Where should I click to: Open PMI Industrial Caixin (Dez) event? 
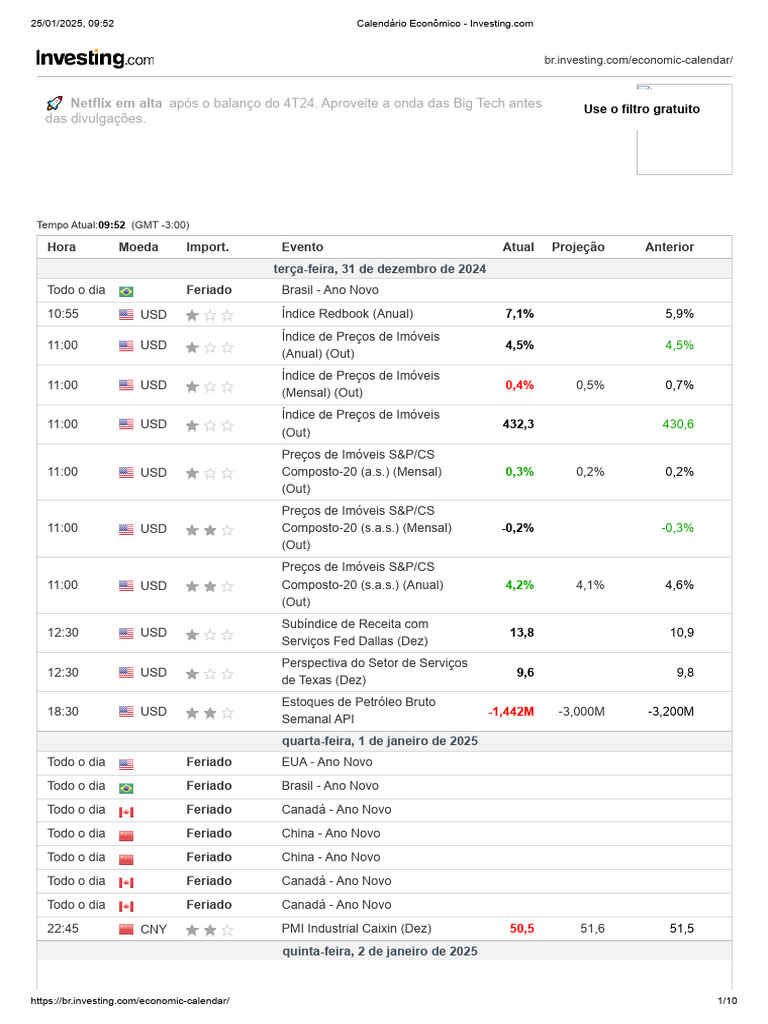[x=356, y=928]
